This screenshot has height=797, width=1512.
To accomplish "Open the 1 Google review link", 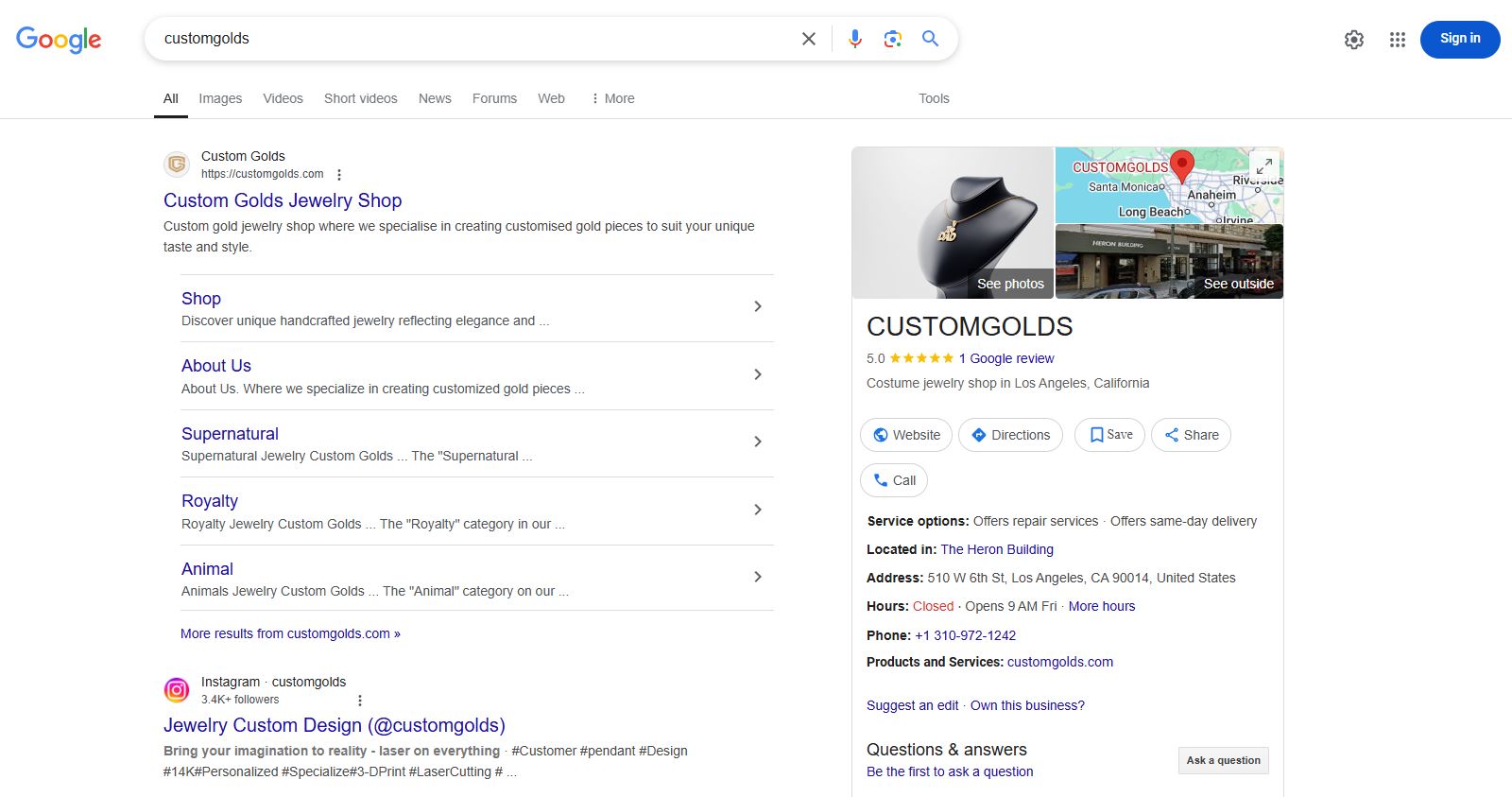I will (x=1006, y=358).
